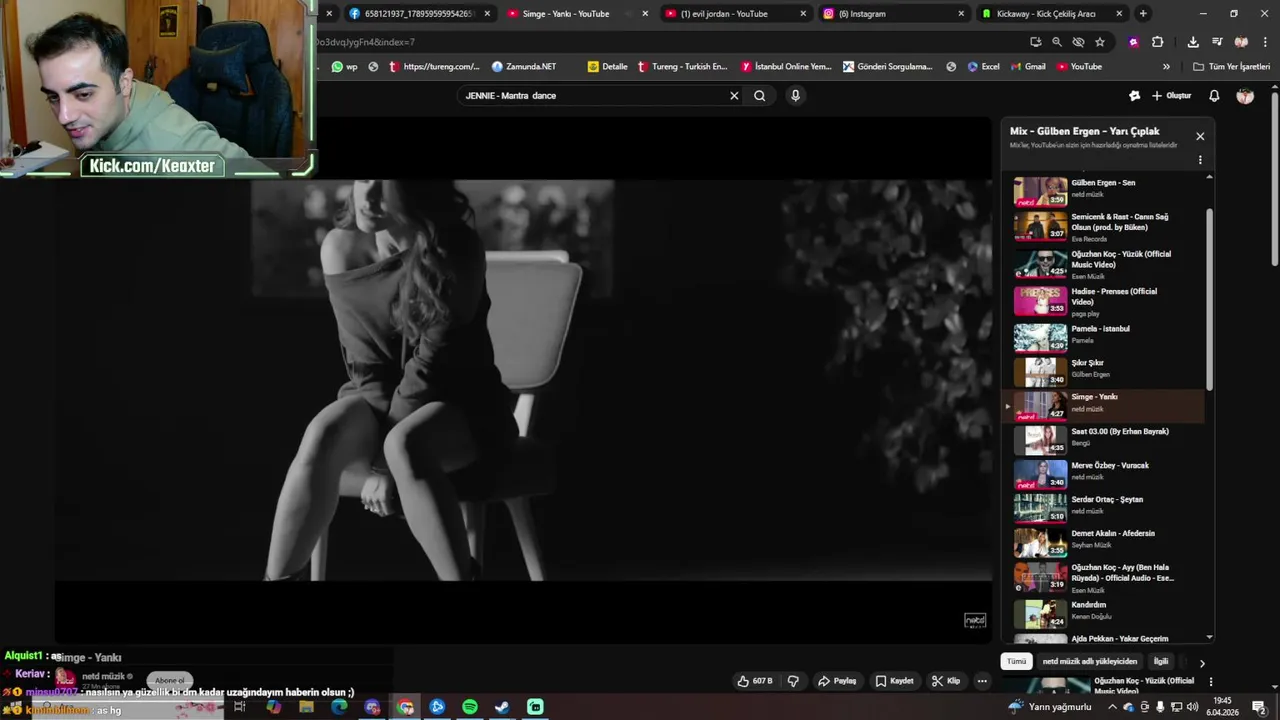The image size is (1280, 720).
Task: Open Spotify from the taskbar
Action: tap(470, 707)
